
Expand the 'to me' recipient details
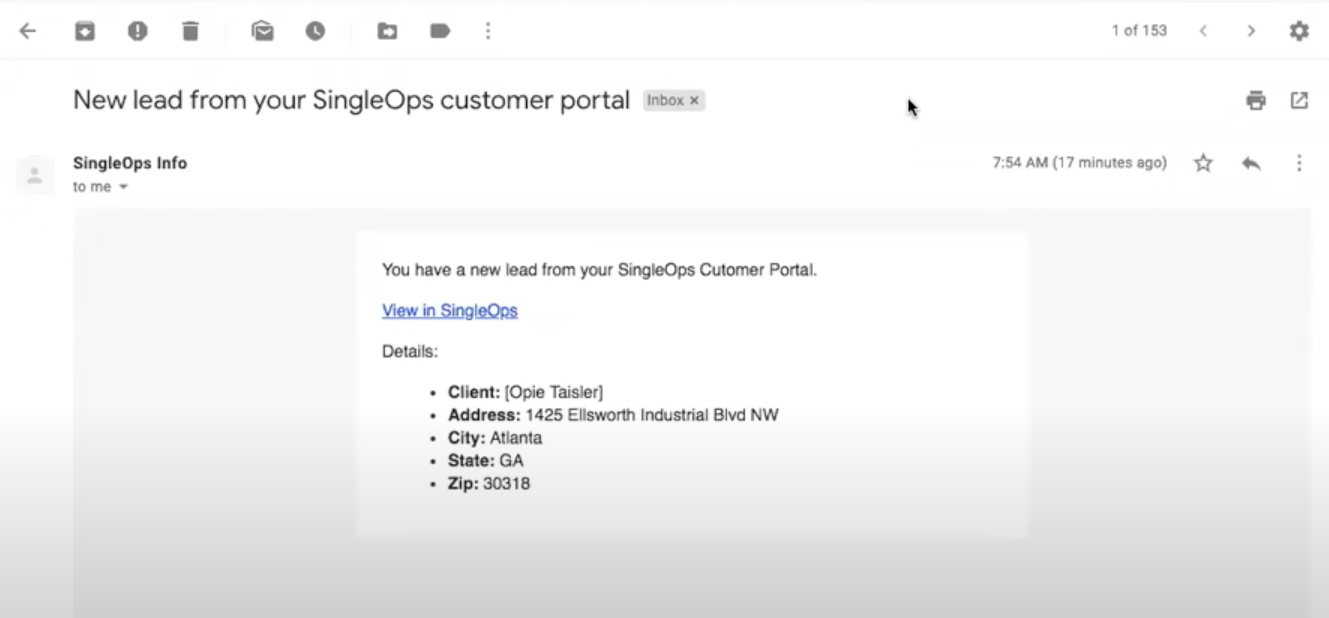click(124, 187)
